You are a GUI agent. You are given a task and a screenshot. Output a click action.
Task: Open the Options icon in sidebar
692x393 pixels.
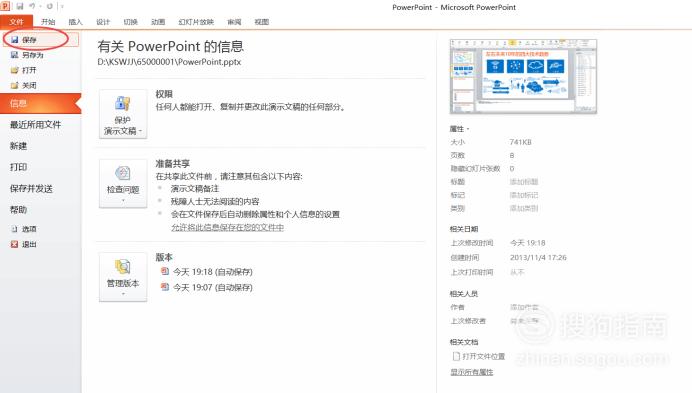pyautogui.click(x=15, y=229)
